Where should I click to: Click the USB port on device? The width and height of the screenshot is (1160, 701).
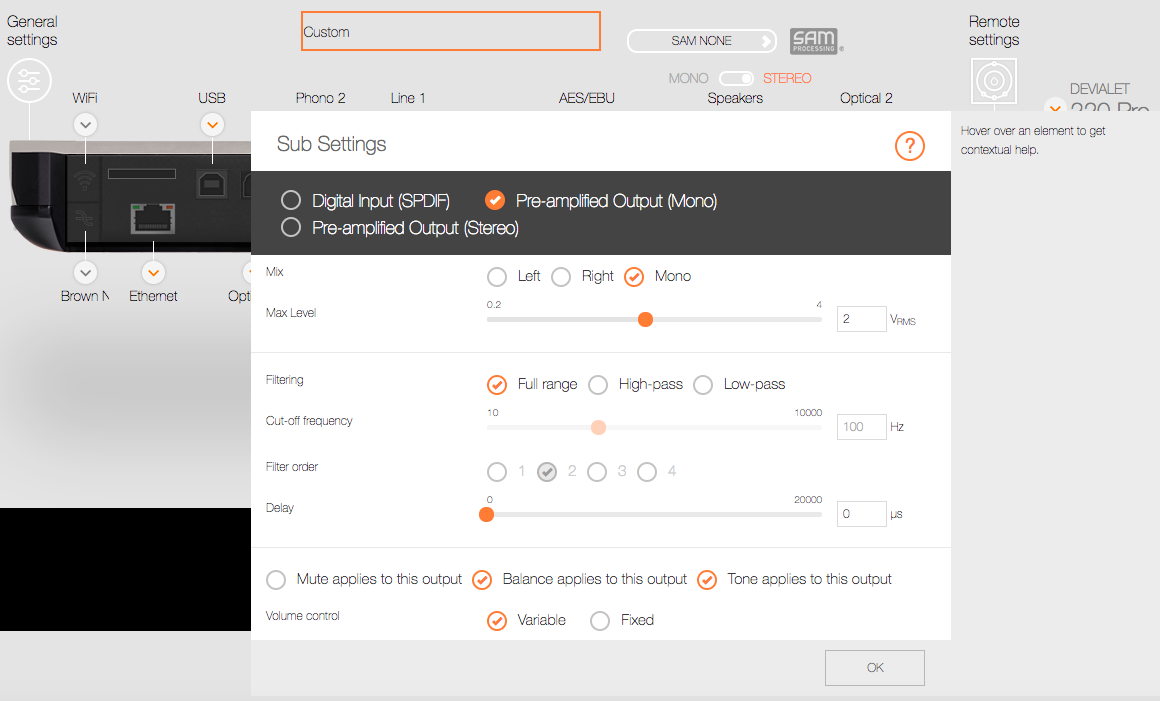point(212,184)
